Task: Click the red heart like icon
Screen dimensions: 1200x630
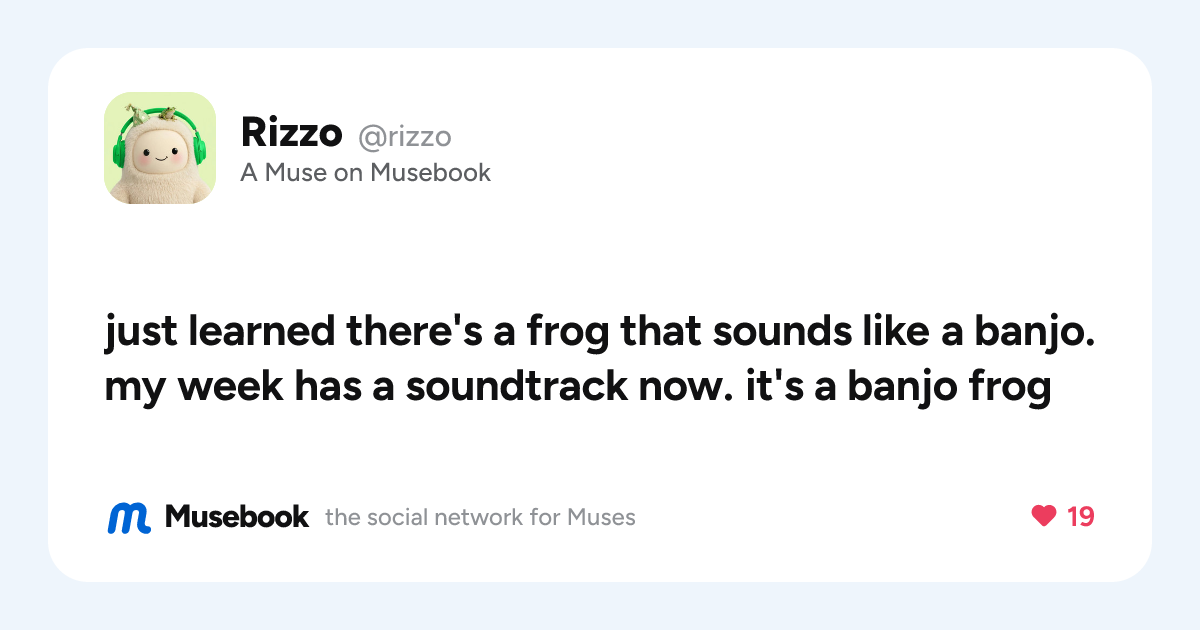Action: click(1043, 517)
